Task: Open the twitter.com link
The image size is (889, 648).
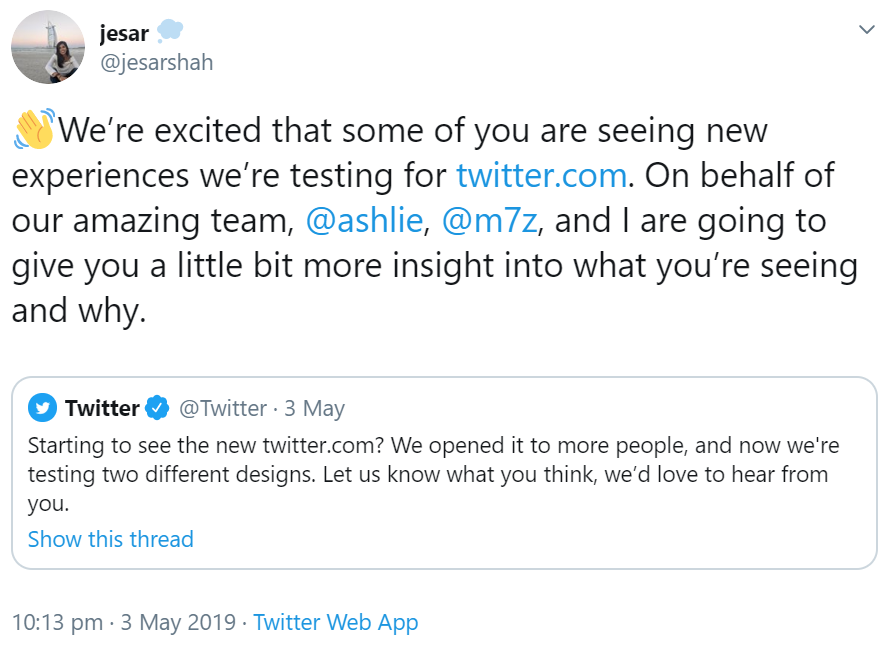Action: (x=540, y=174)
